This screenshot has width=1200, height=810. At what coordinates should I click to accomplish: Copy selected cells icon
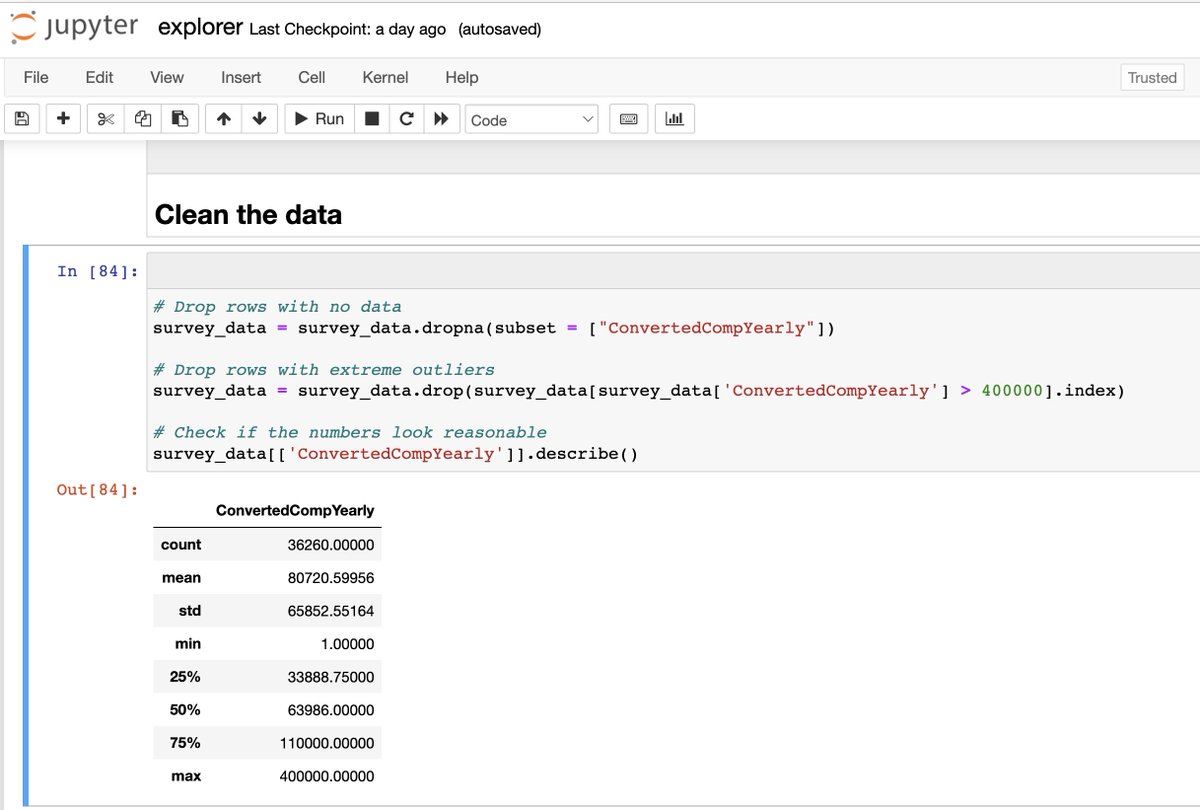(143, 119)
